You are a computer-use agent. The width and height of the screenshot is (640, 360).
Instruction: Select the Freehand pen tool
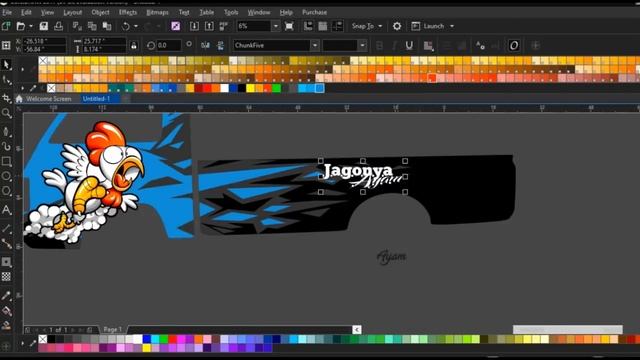coord(6,131)
